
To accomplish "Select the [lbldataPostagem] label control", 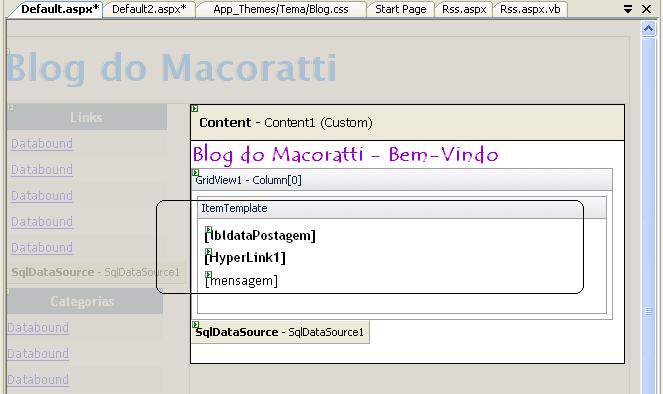I will 260,235.
